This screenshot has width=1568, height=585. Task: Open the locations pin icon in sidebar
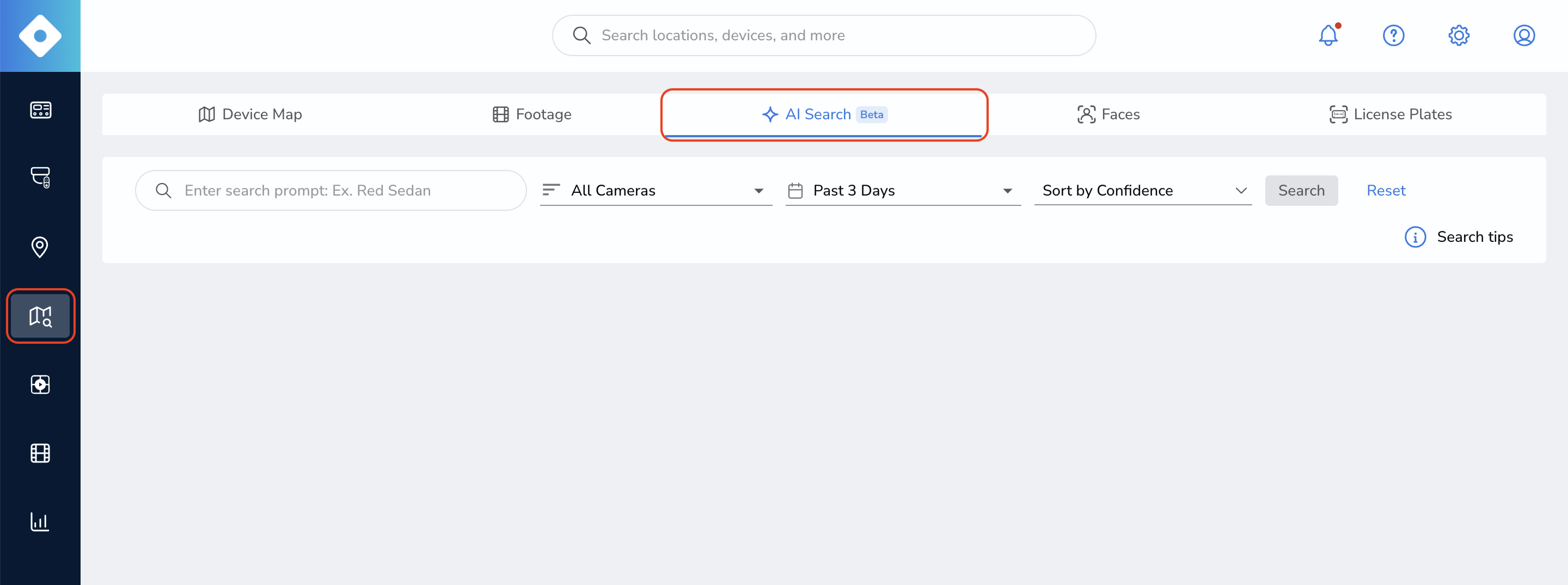tap(40, 247)
